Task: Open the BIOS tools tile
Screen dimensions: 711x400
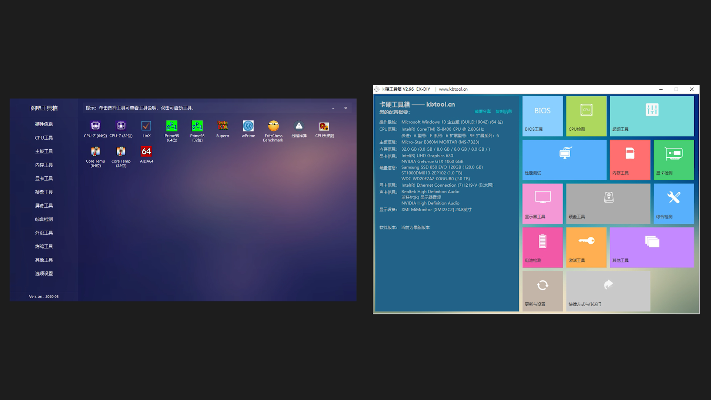Action: pos(542,115)
